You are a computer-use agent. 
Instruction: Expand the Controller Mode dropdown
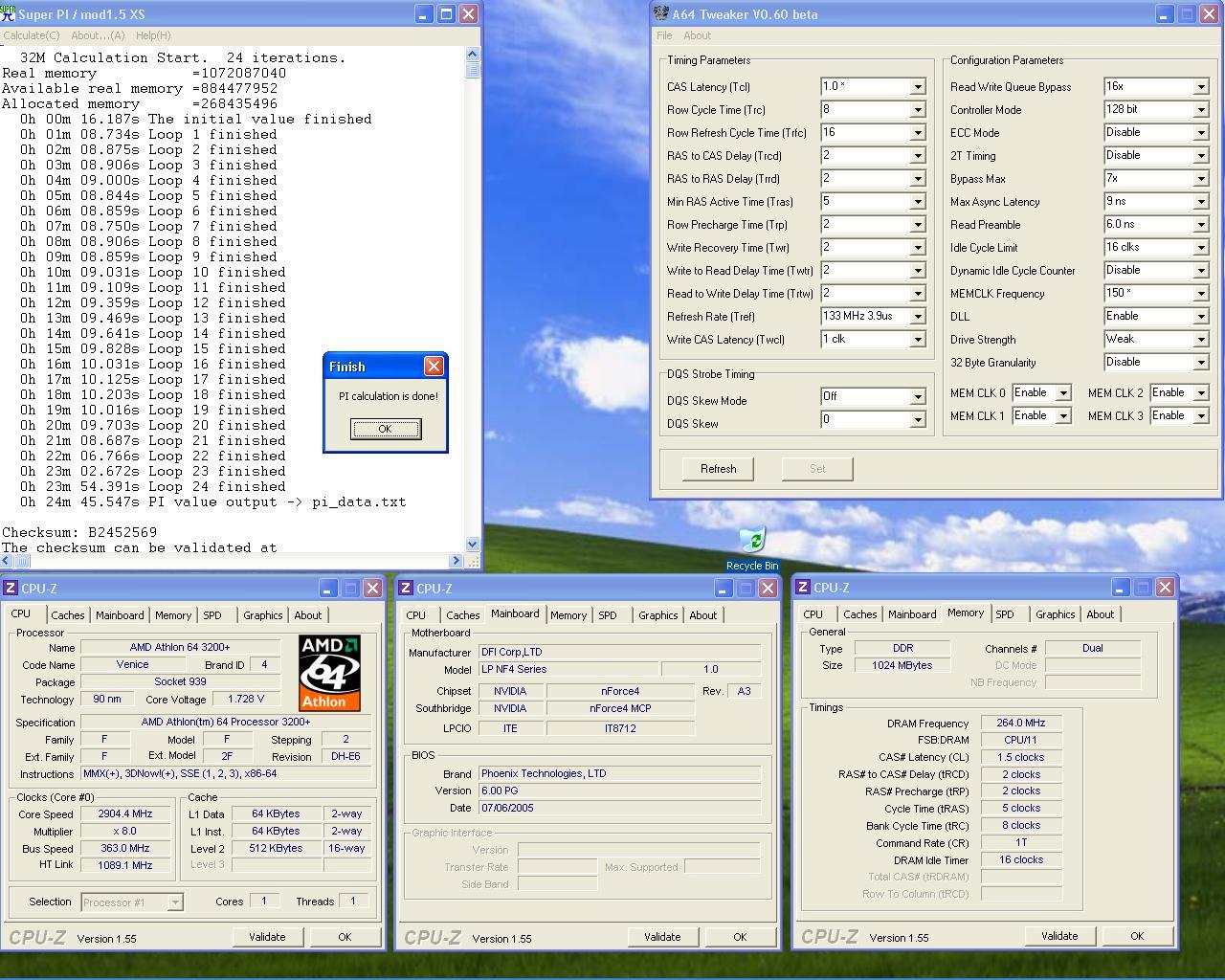point(1201,109)
